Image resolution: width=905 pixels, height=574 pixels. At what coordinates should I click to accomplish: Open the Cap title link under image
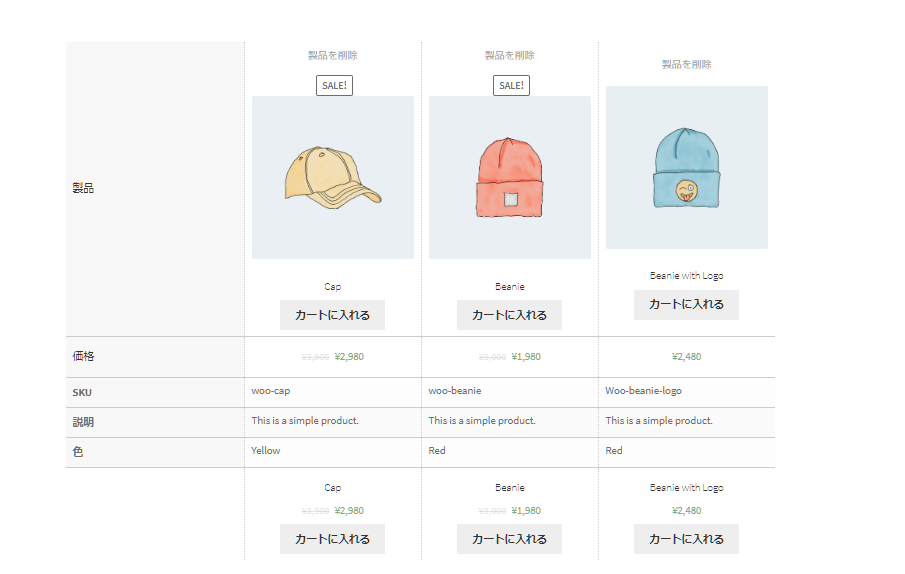332,287
